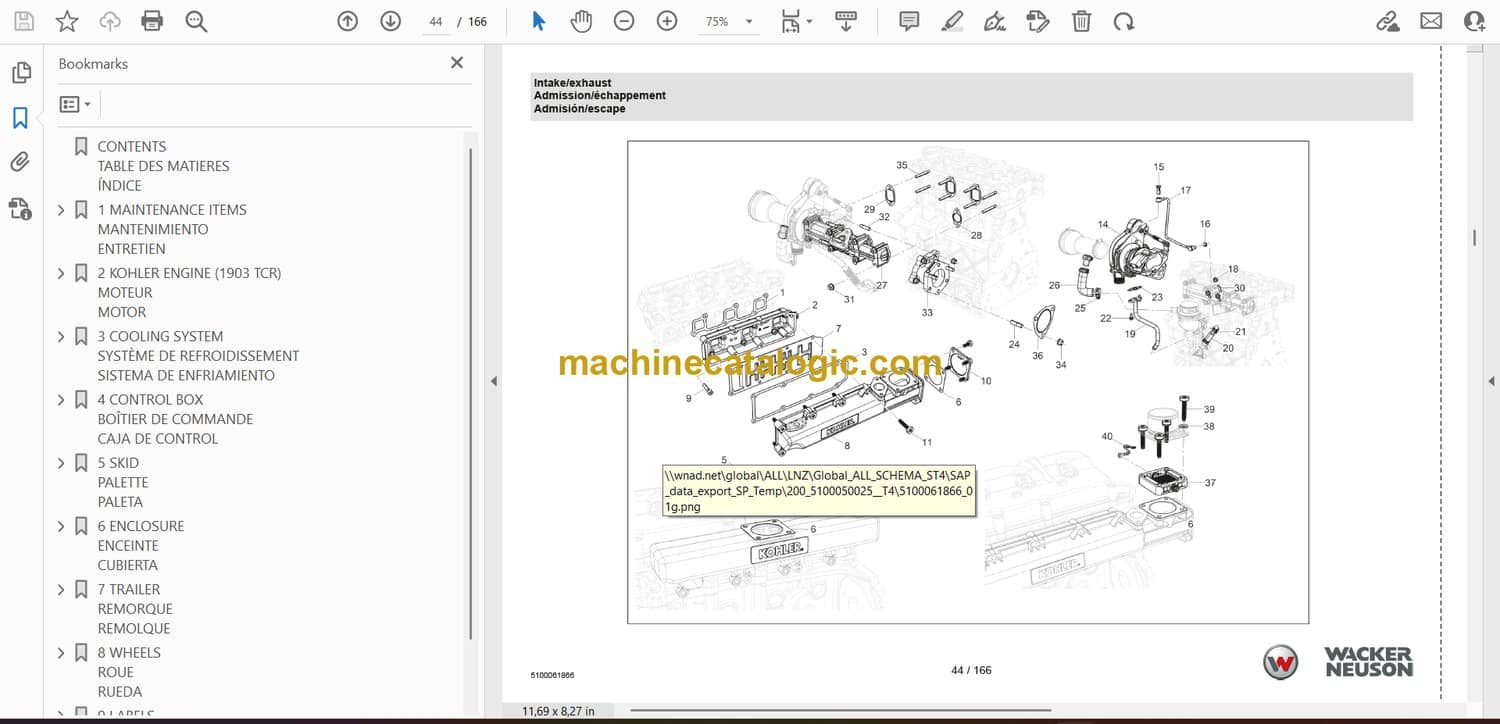Open the 3 COOLING SYSTEM bookmark
The image size is (1500, 724).
click(x=160, y=336)
